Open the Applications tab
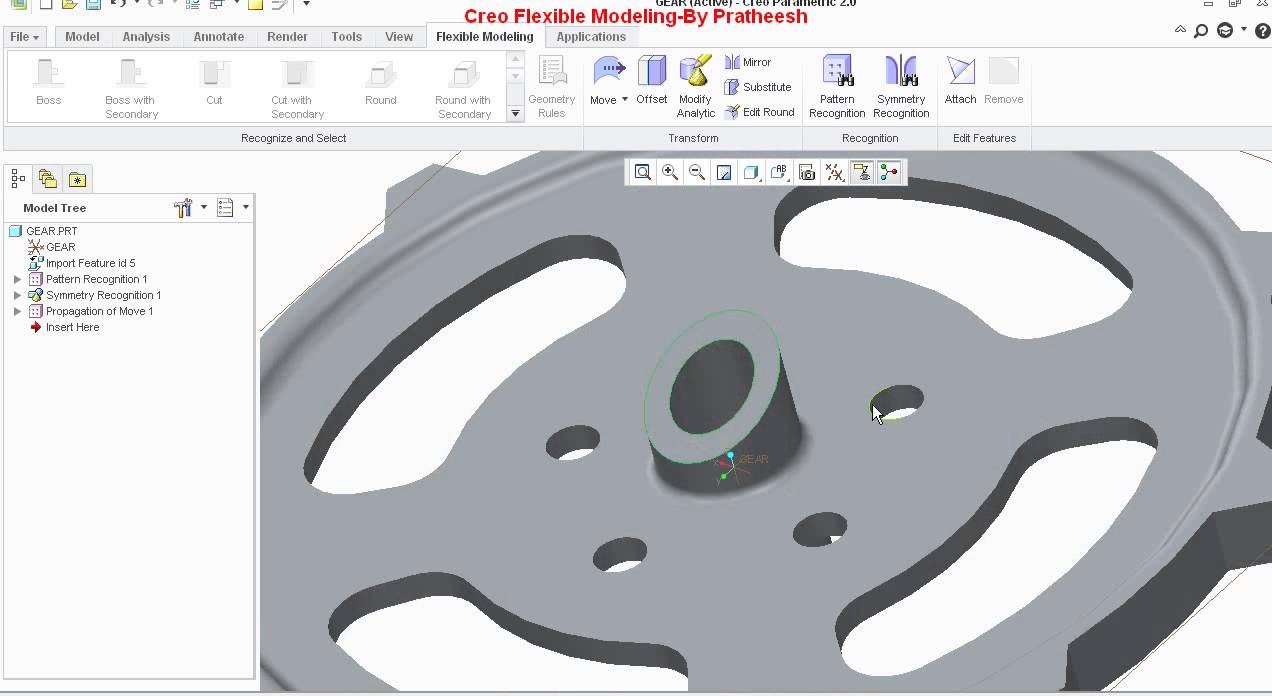This screenshot has height=696, width=1272. coord(591,37)
